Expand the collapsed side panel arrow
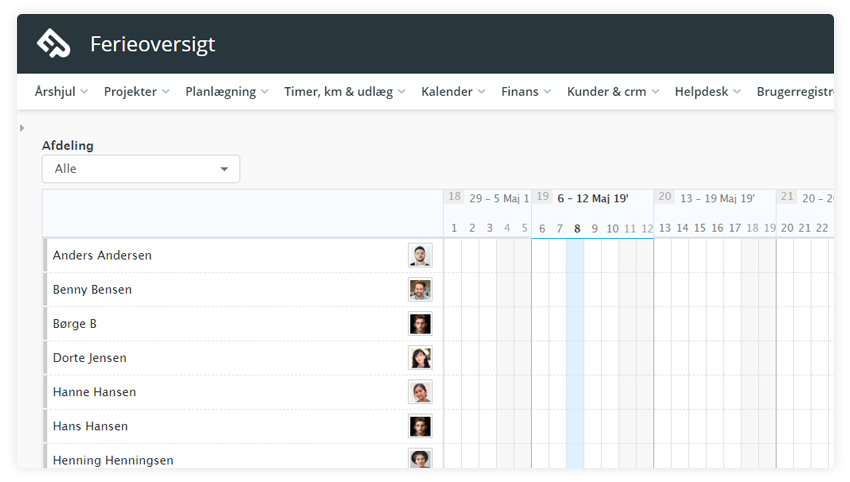 (22, 128)
